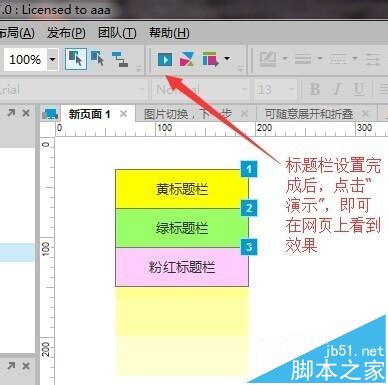Close the 可随意展开和折叠 tab

click(x=365, y=114)
